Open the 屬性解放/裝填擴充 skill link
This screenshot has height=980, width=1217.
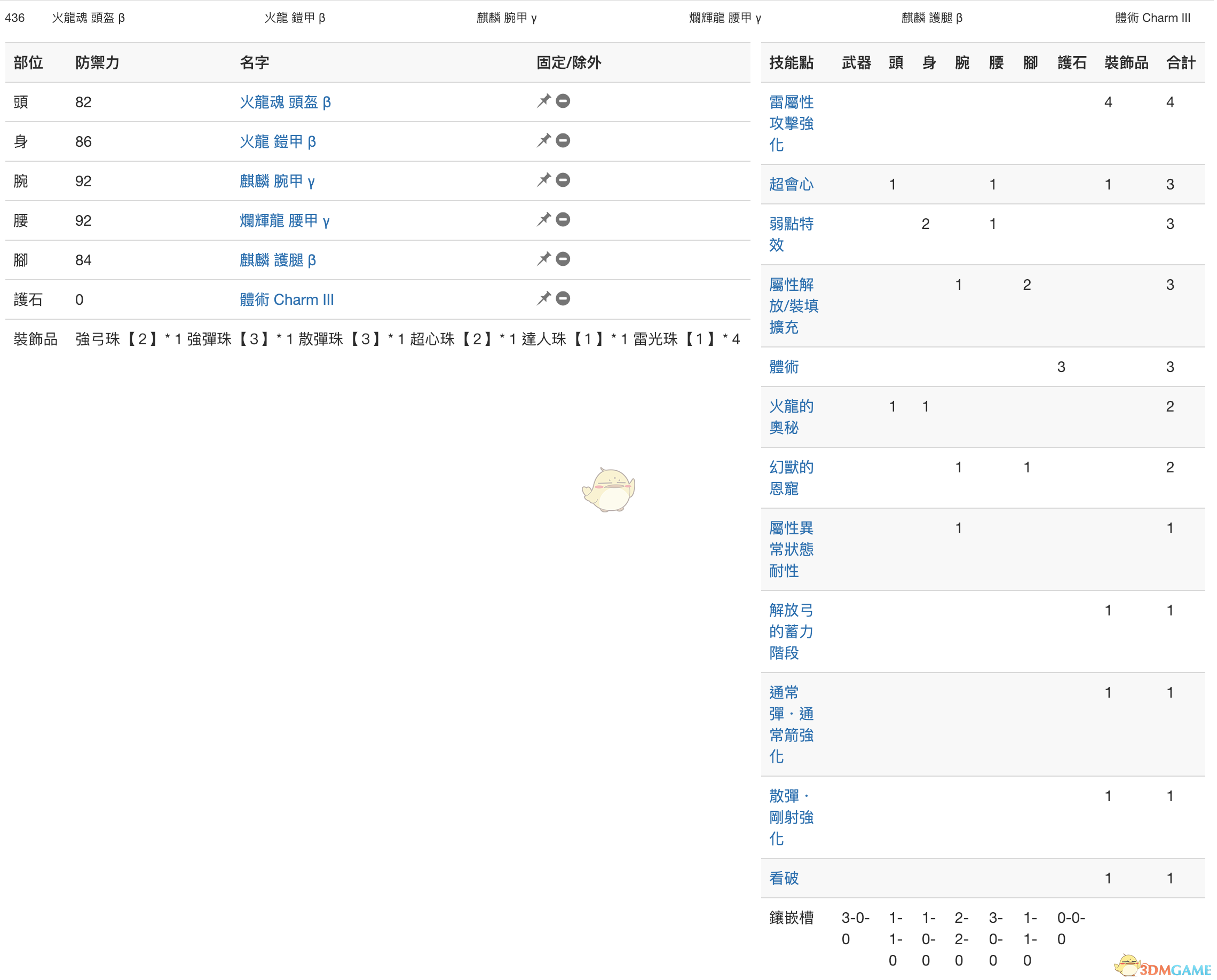[x=794, y=306]
